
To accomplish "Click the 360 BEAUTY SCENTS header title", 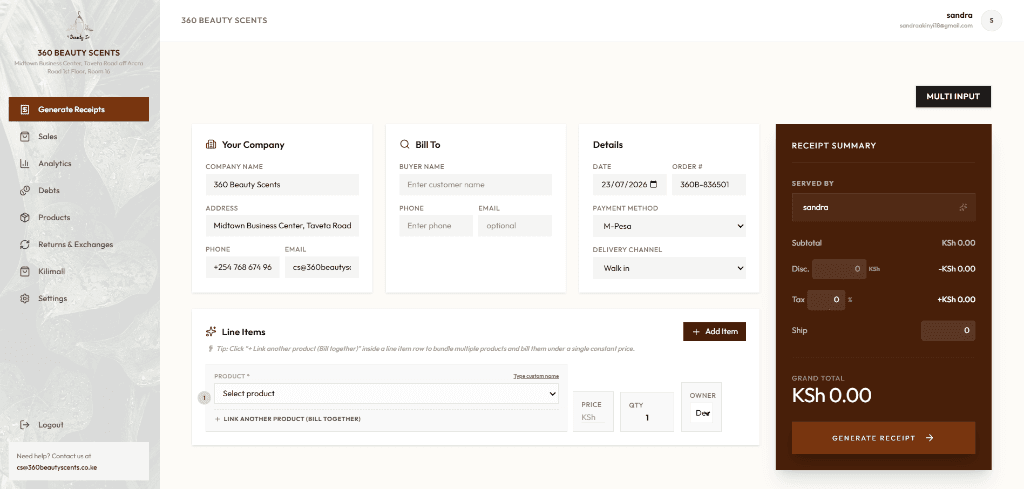I will [224, 20].
